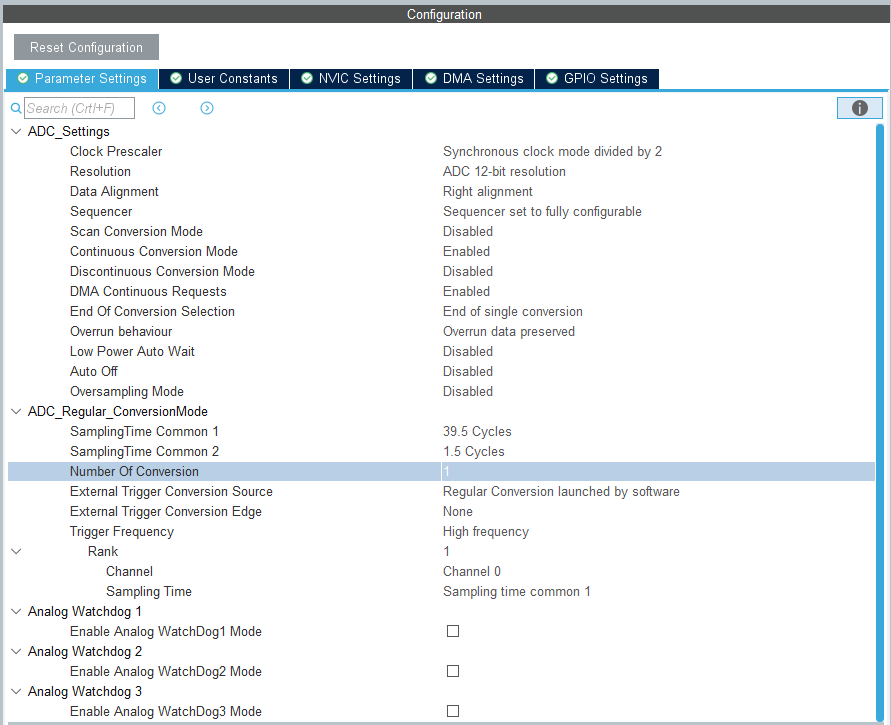Click the search magnifier icon
This screenshot has height=725, width=891.
click(x=16, y=107)
